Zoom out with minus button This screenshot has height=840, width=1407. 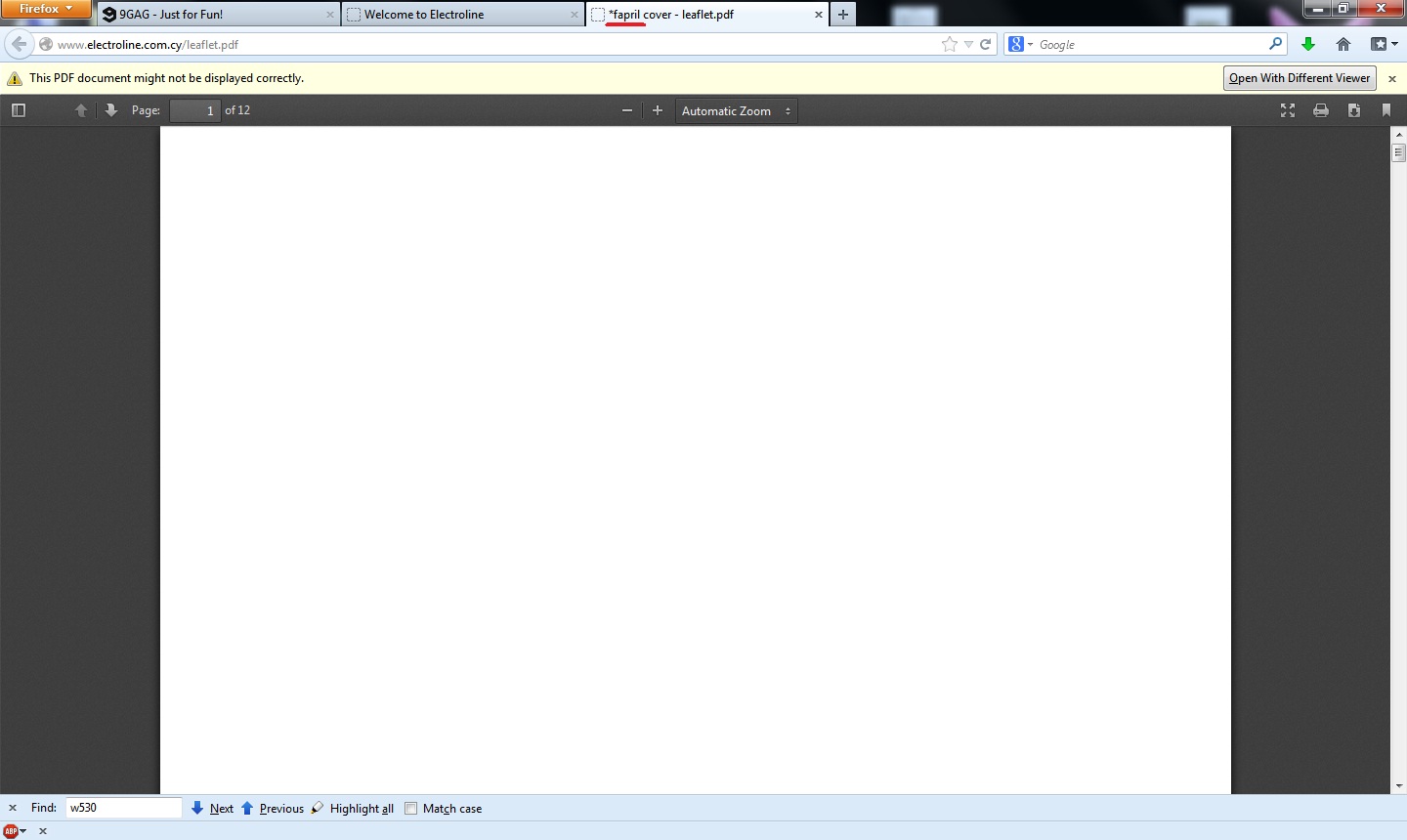(x=627, y=110)
